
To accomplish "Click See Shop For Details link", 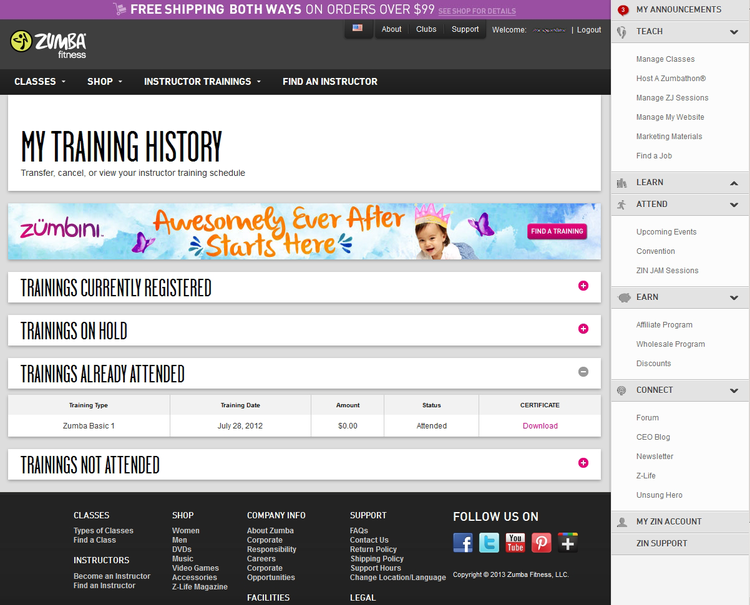I will [477, 11].
